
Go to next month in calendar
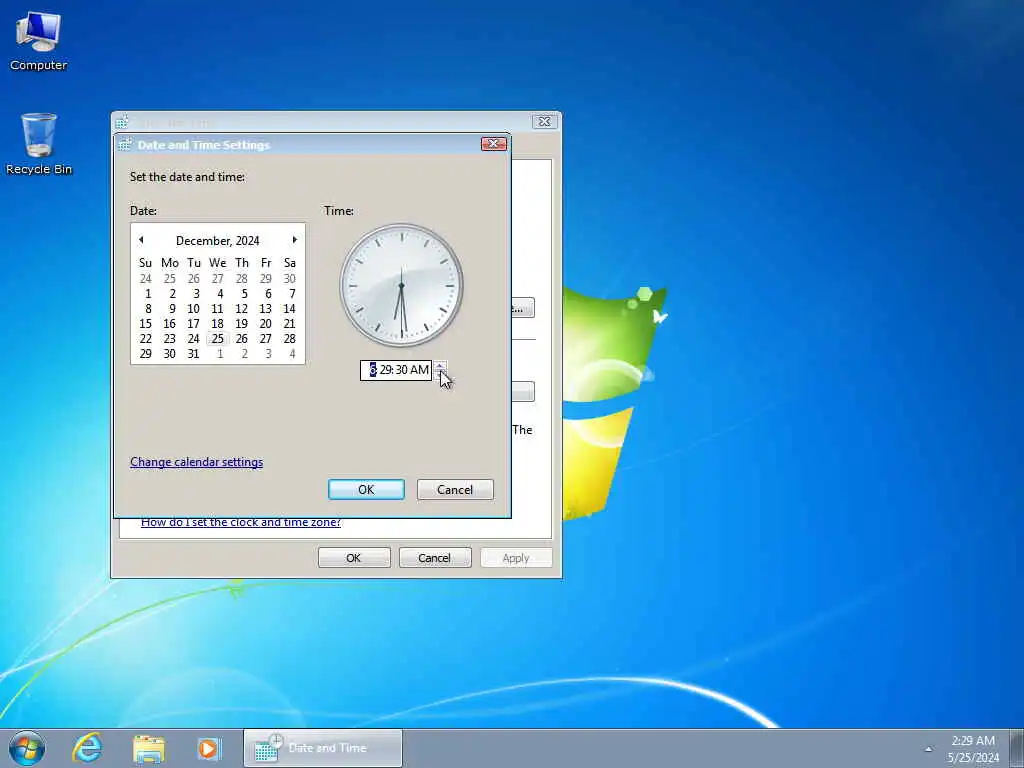click(x=295, y=240)
